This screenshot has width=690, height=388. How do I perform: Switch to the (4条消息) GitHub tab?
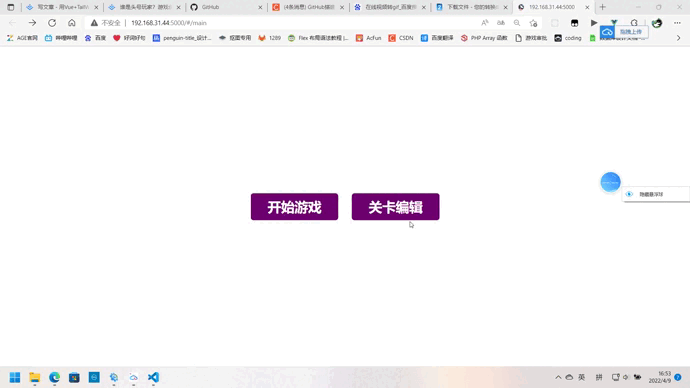[308, 7]
